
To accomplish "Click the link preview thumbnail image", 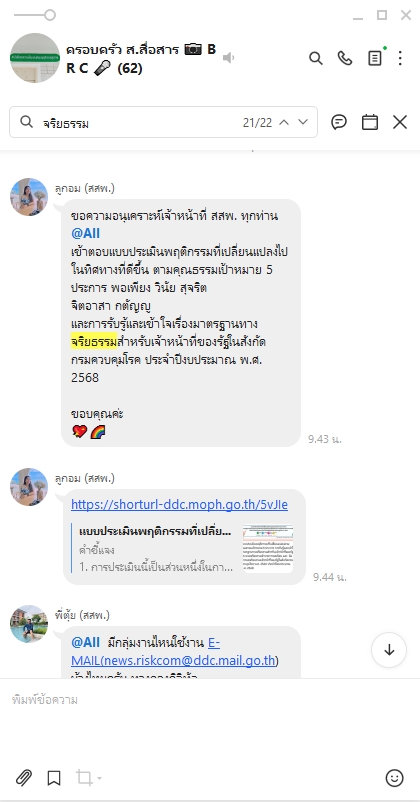I will (268, 548).
